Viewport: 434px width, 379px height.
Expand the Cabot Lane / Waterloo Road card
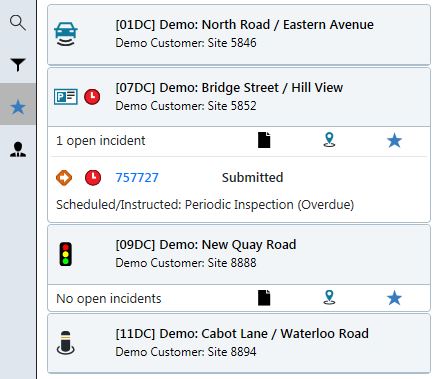point(239,343)
